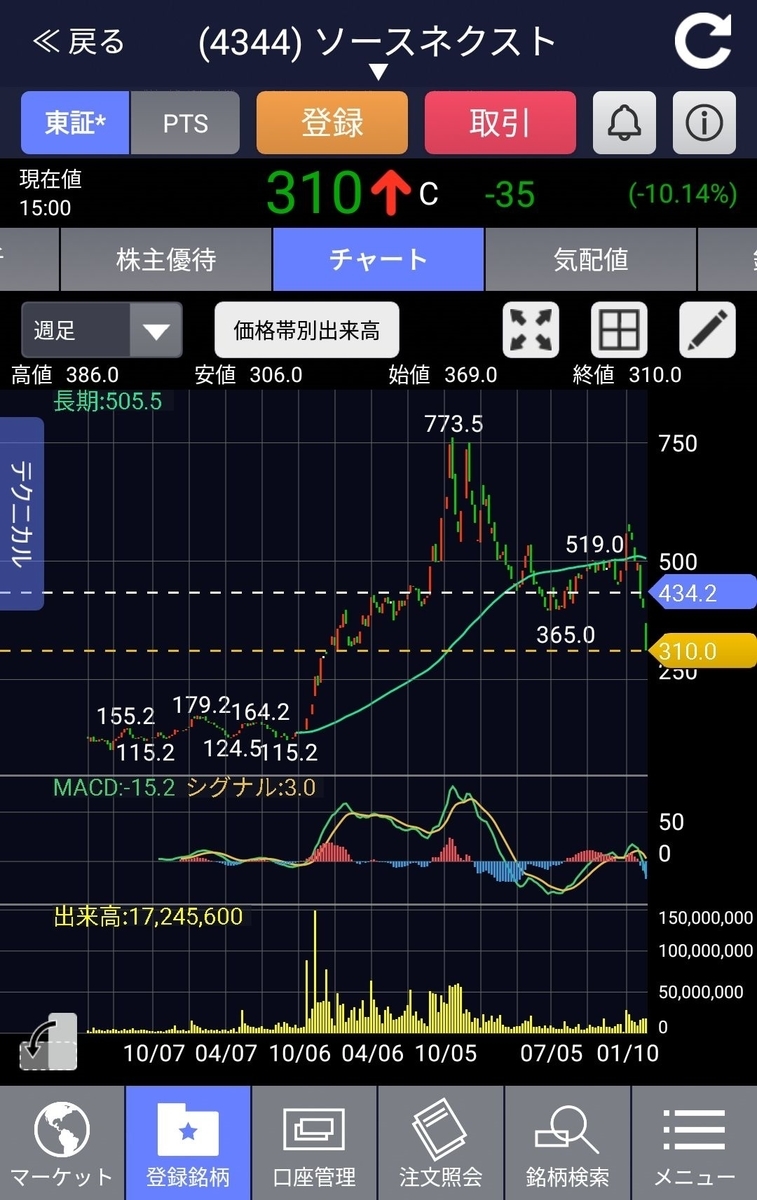Viewport: 757px width, 1200px height.
Task: Select チャート tab
Action: click(x=378, y=260)
